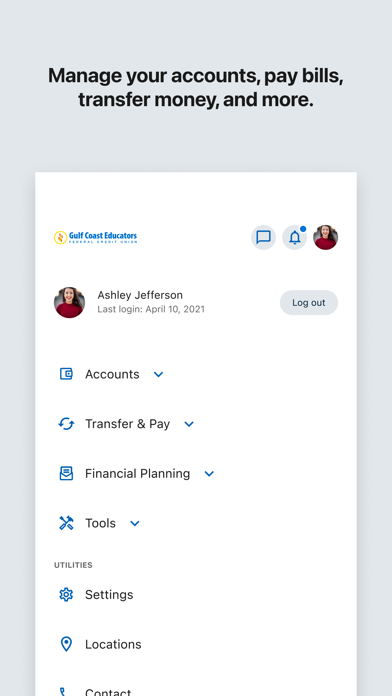Click the Locations map pin icon
Viewport: 392px width, 696px height.
(x=66, y=645)
